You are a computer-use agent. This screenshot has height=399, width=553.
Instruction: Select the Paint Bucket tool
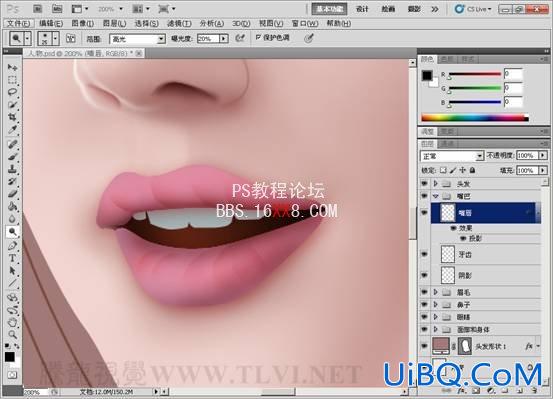(x=12, y=206)
